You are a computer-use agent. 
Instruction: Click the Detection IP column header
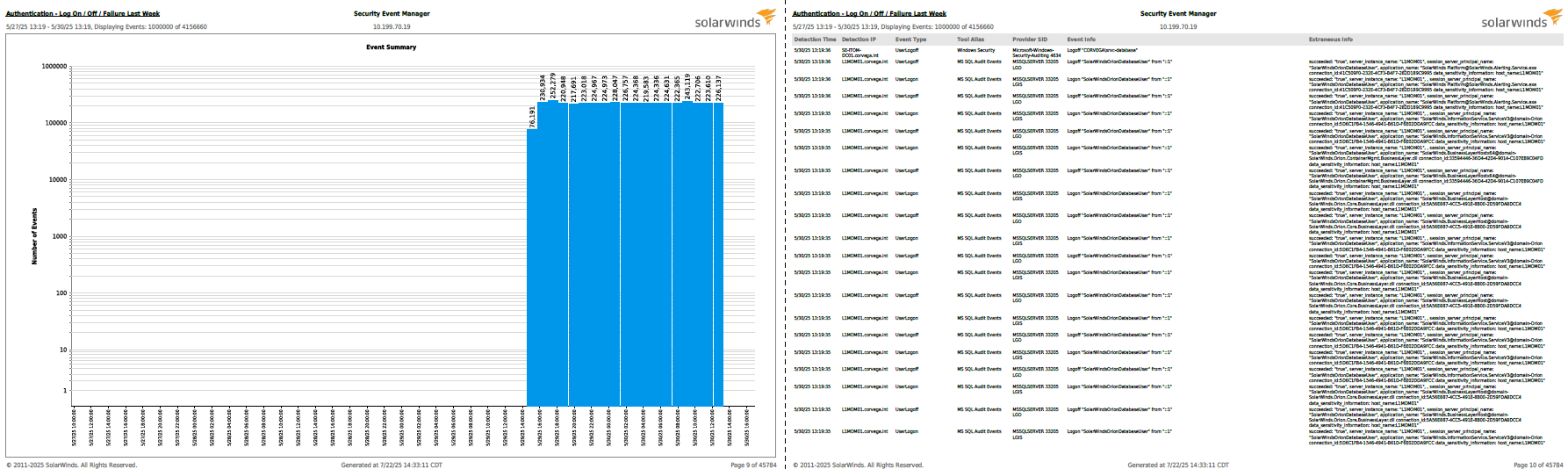pos(859,40)
